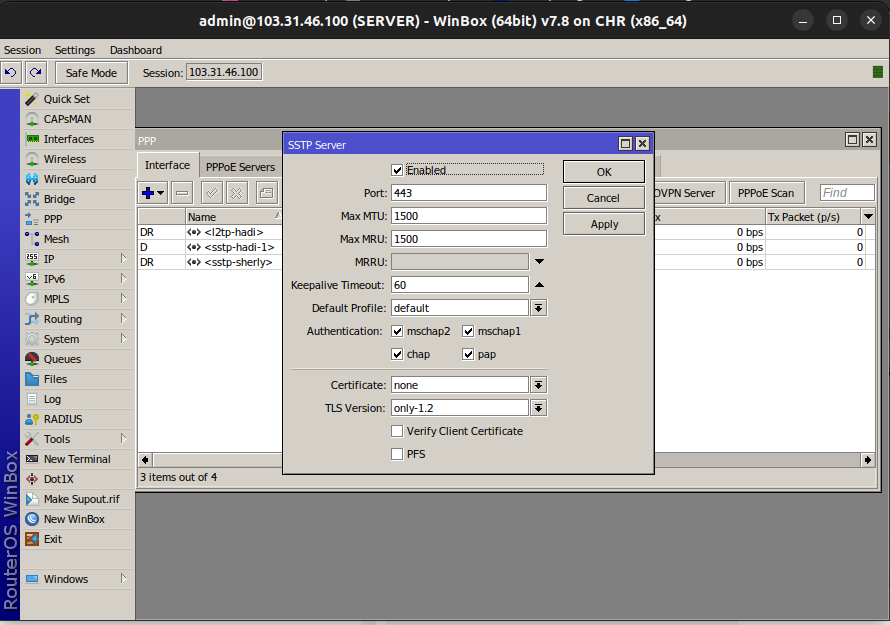890x625 pixels.
Task: Click the Redo arrow icon
Action: [x=36, y=73]
